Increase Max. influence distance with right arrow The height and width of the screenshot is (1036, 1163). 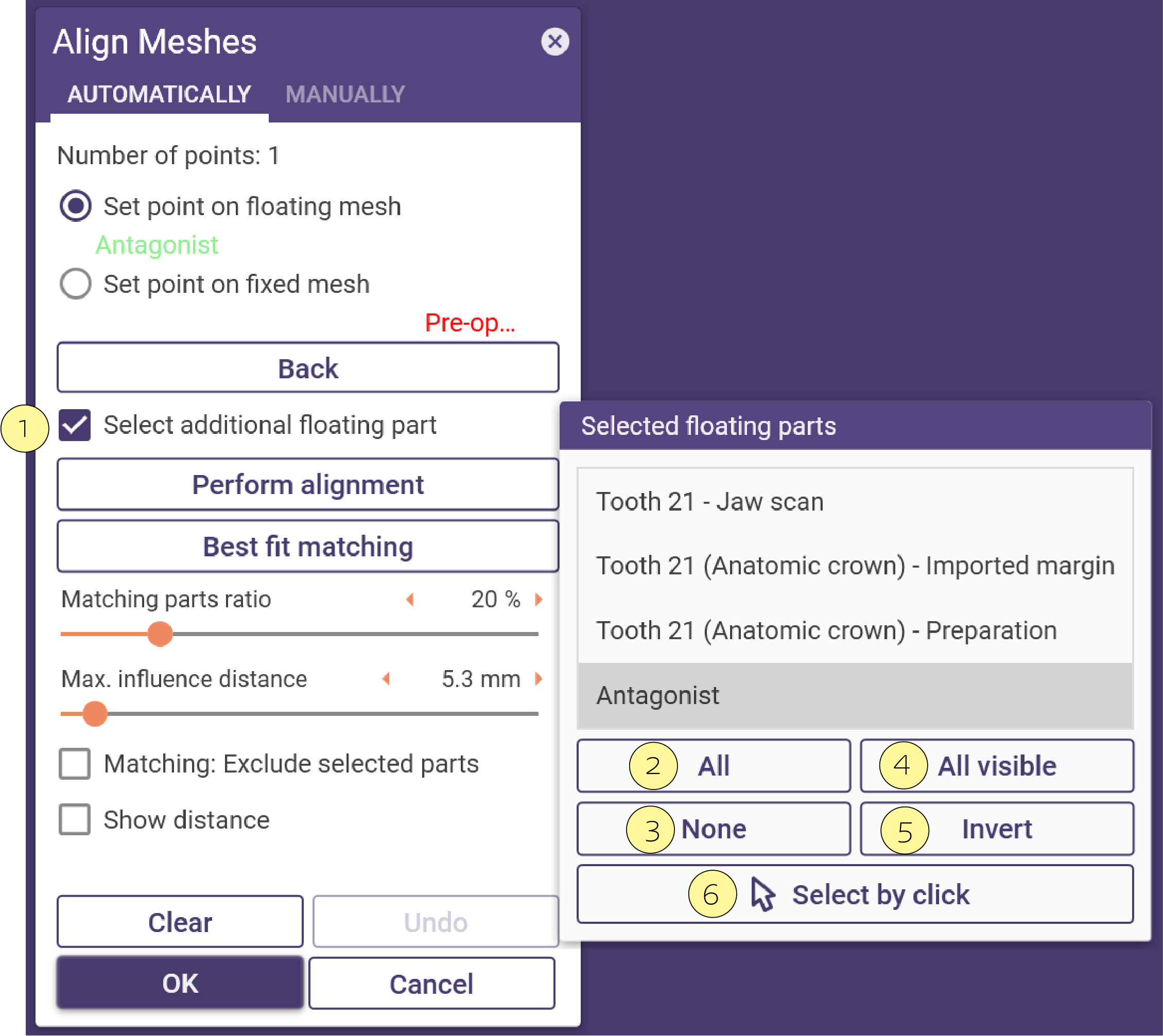click(538, 678)
